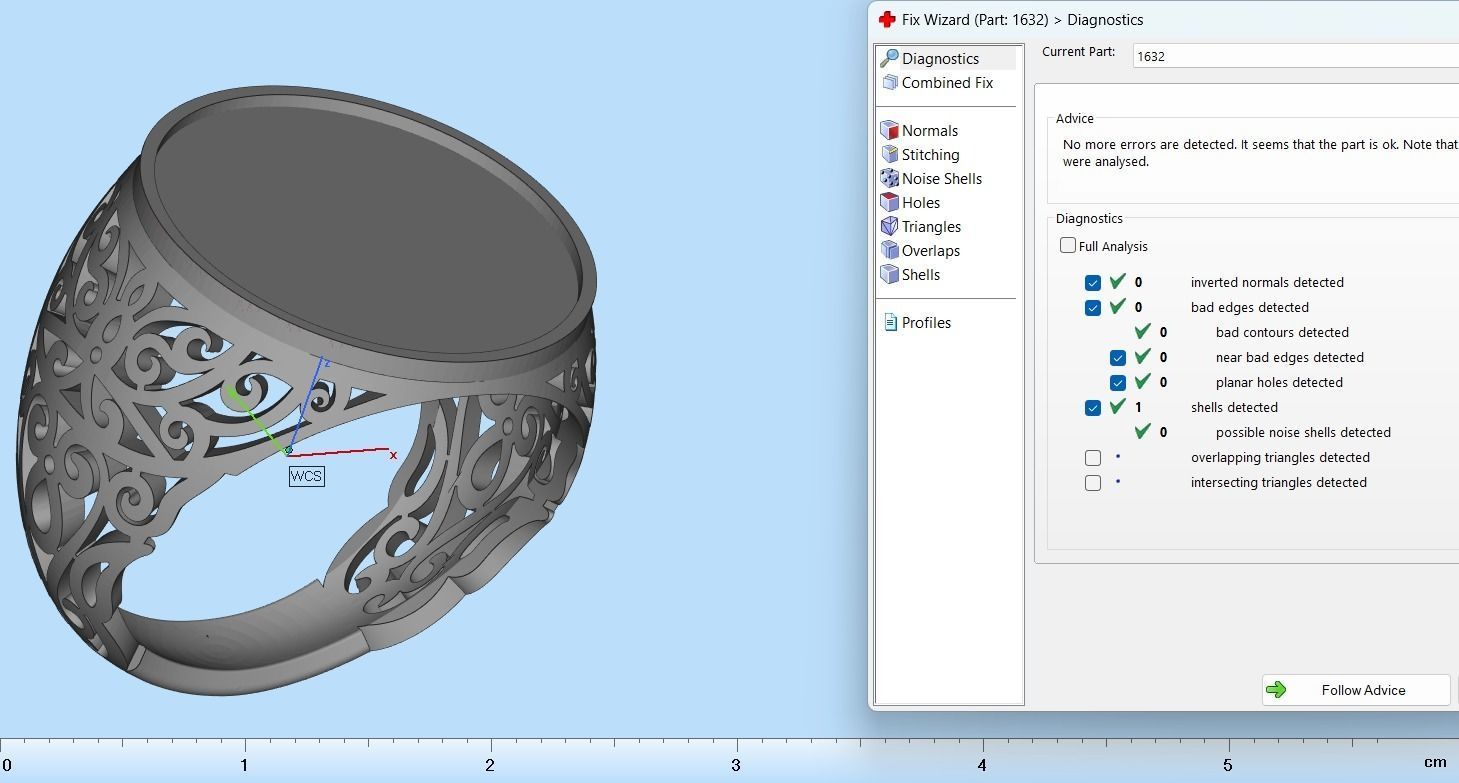Click green checkmark beside shells detected

coord(1118,406)
